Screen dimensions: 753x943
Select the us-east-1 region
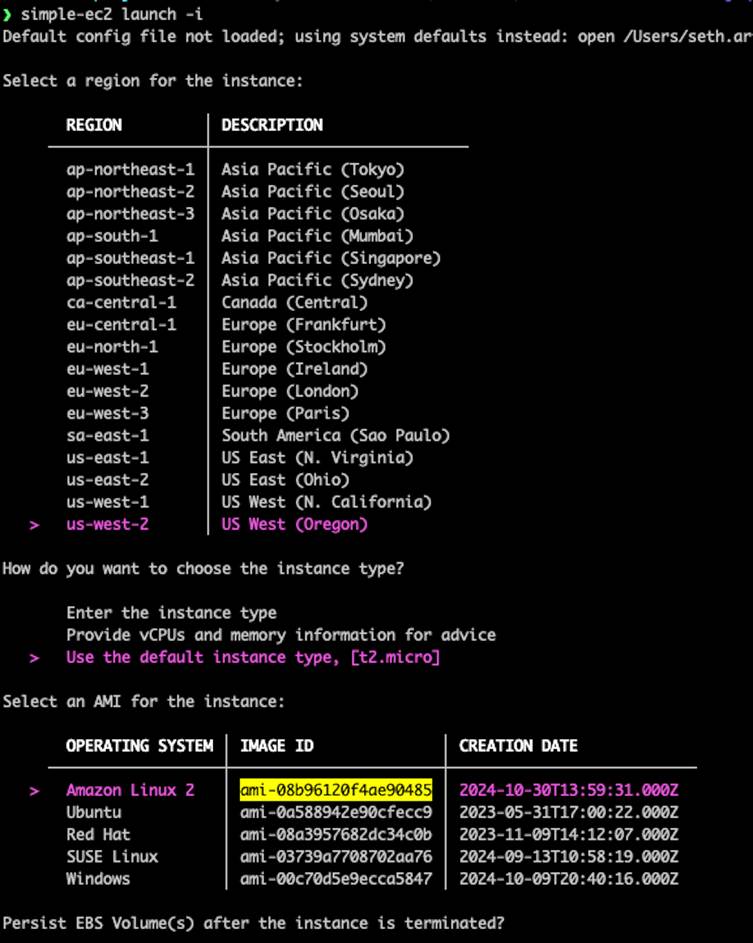click(x=108, y=458)
